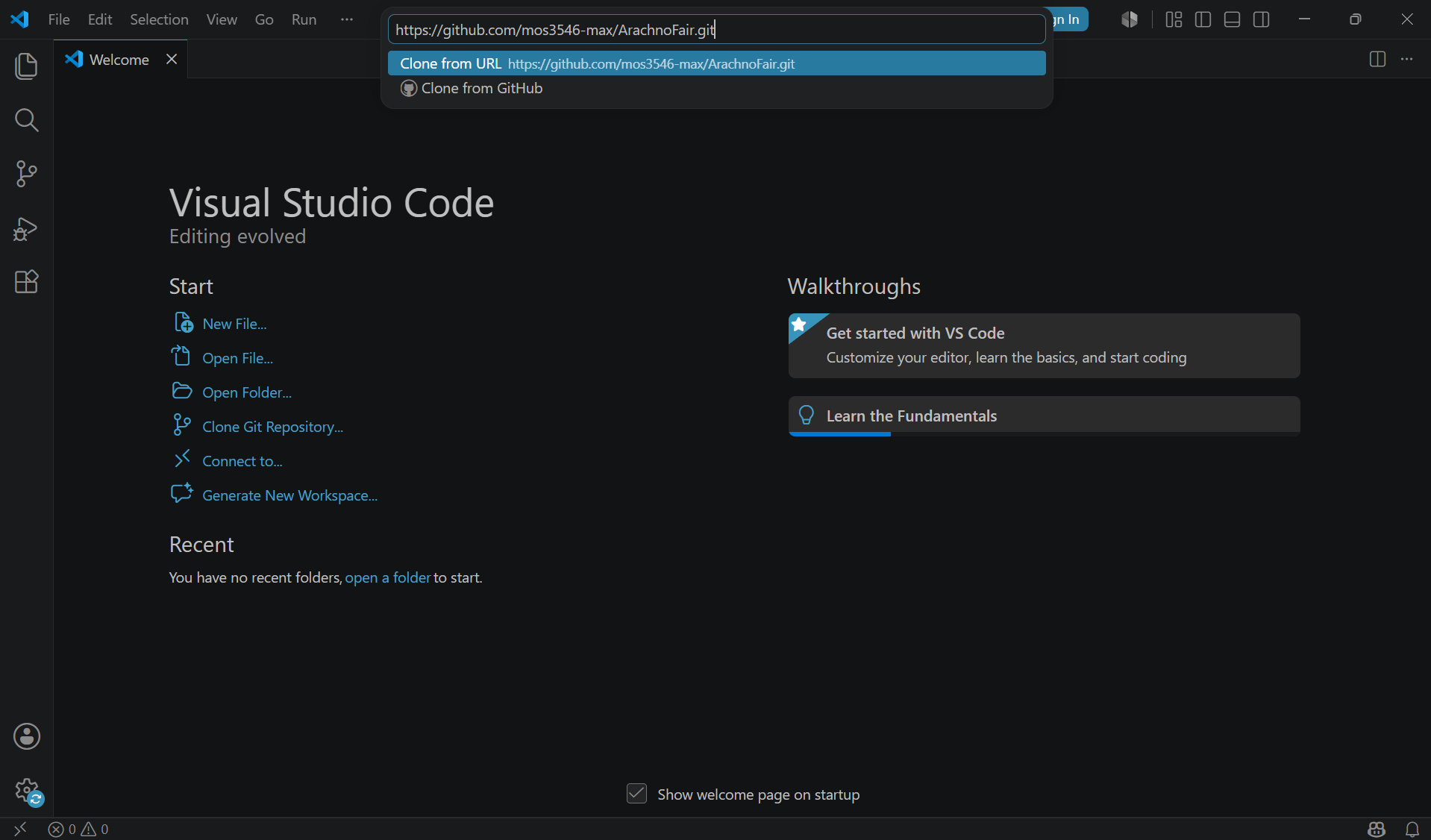Open the Manage gear icon
The width and height of the screenshot is (1431, 840).
pos(27,791)
